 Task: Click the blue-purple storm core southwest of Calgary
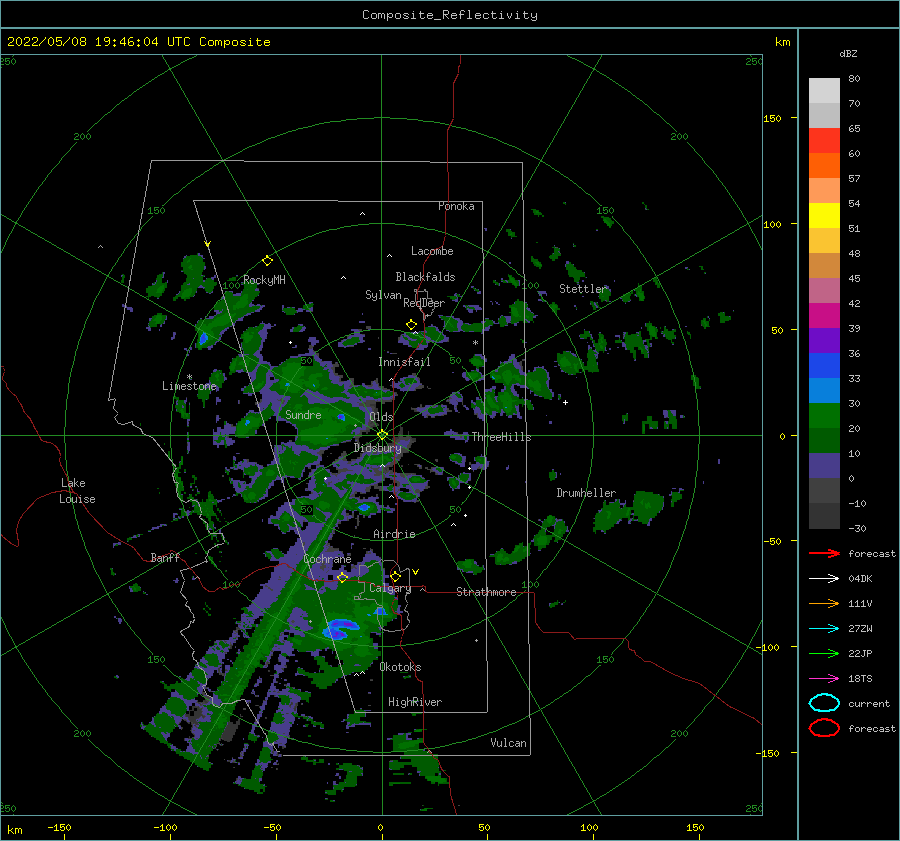point(340,628)
